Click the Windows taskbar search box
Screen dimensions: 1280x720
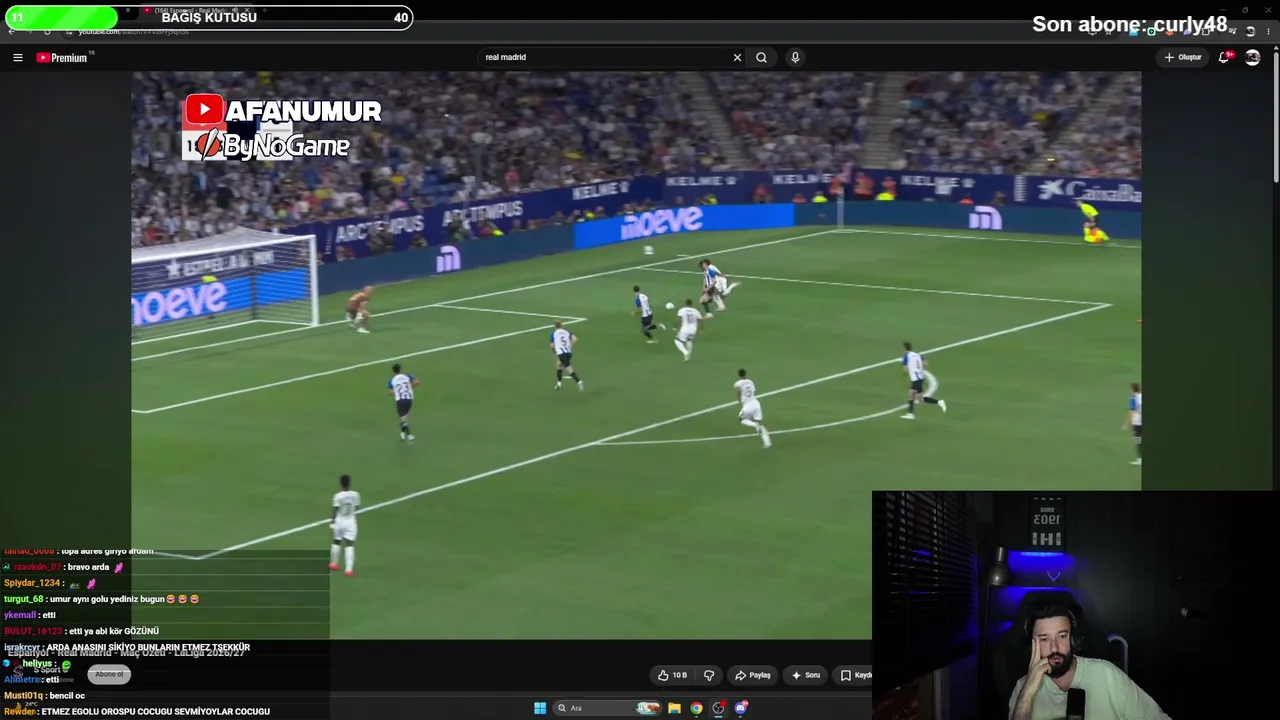(607, 708)
